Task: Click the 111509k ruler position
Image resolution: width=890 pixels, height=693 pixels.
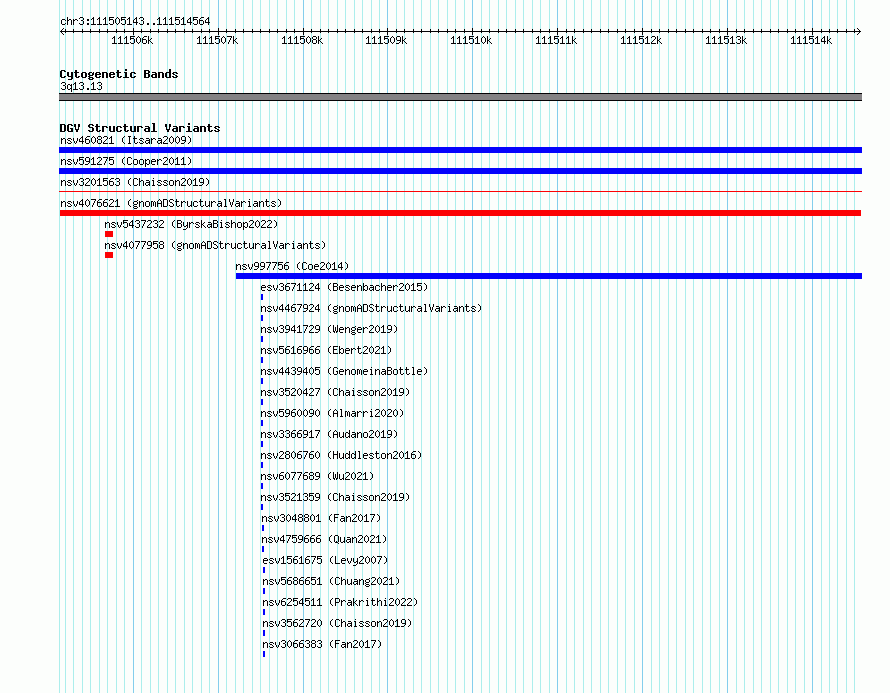Action: click(x=387, y=40)
